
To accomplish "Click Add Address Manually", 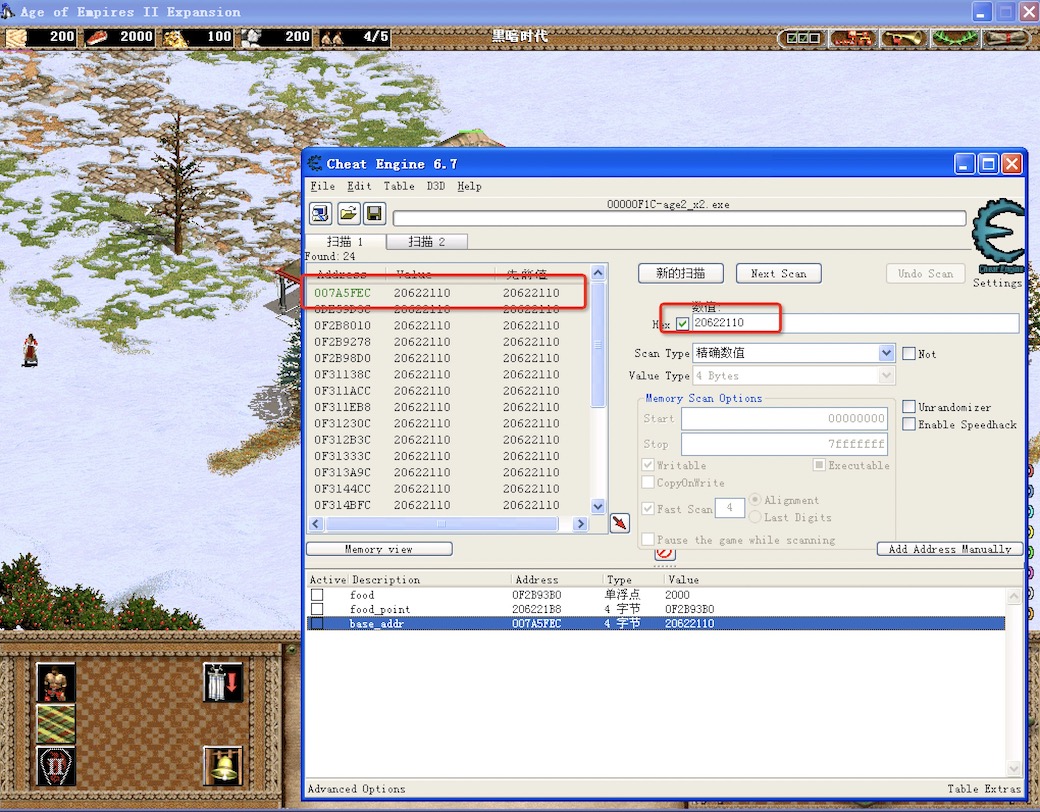I will (x=950, y=549).
